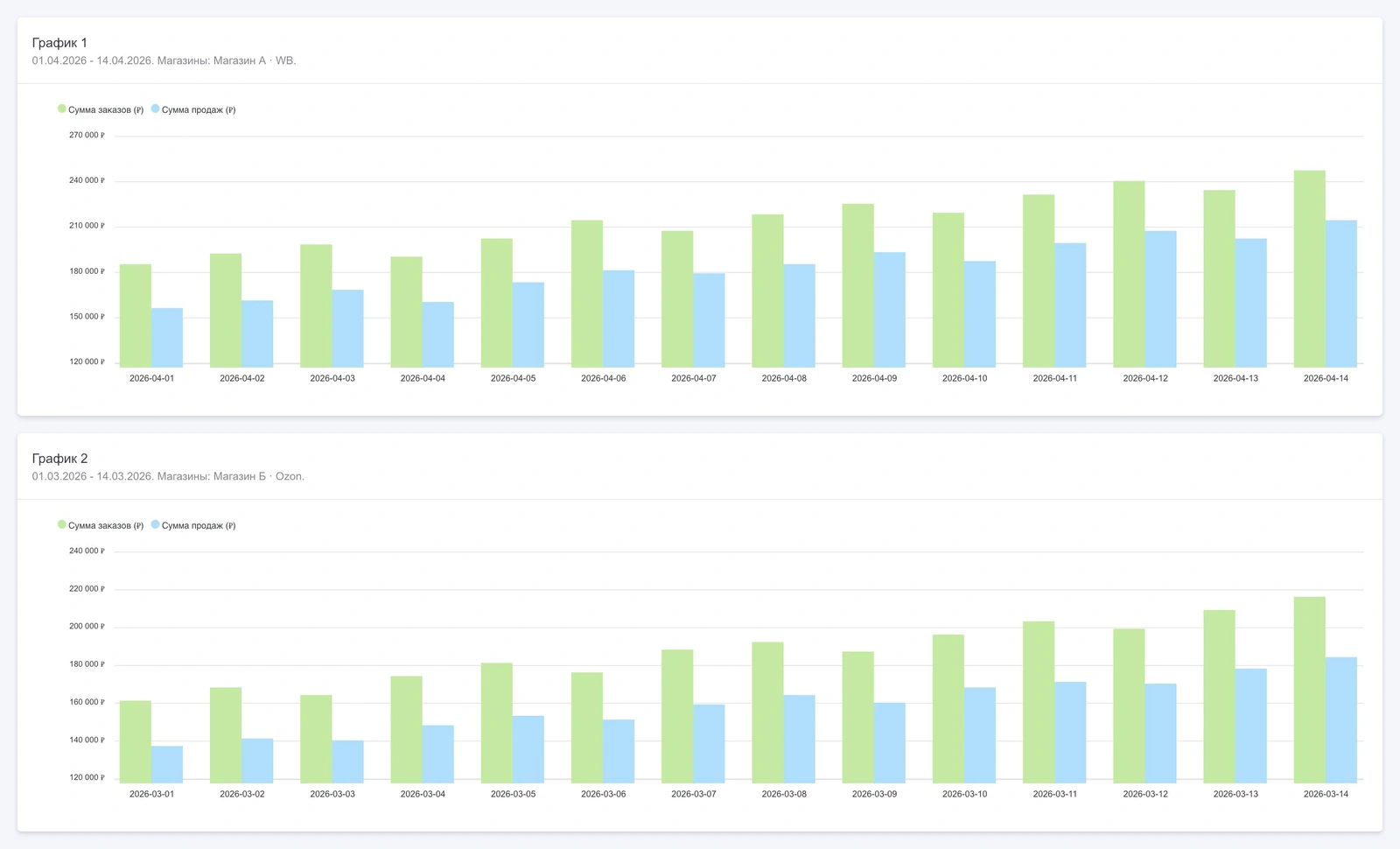This screenshot has height=849, width=1400.
Task: Click the blue sales bar for 2026-04-14
Action: [x=1341, y=293]
